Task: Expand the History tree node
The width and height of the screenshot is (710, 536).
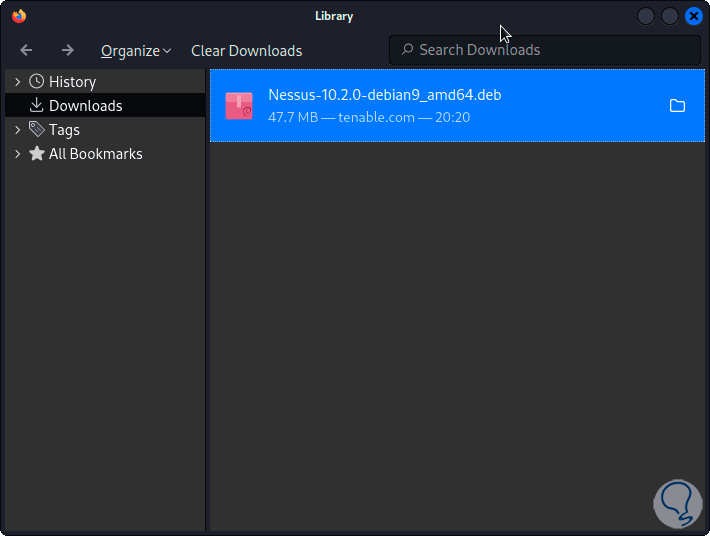Action: tap(17, 82)
